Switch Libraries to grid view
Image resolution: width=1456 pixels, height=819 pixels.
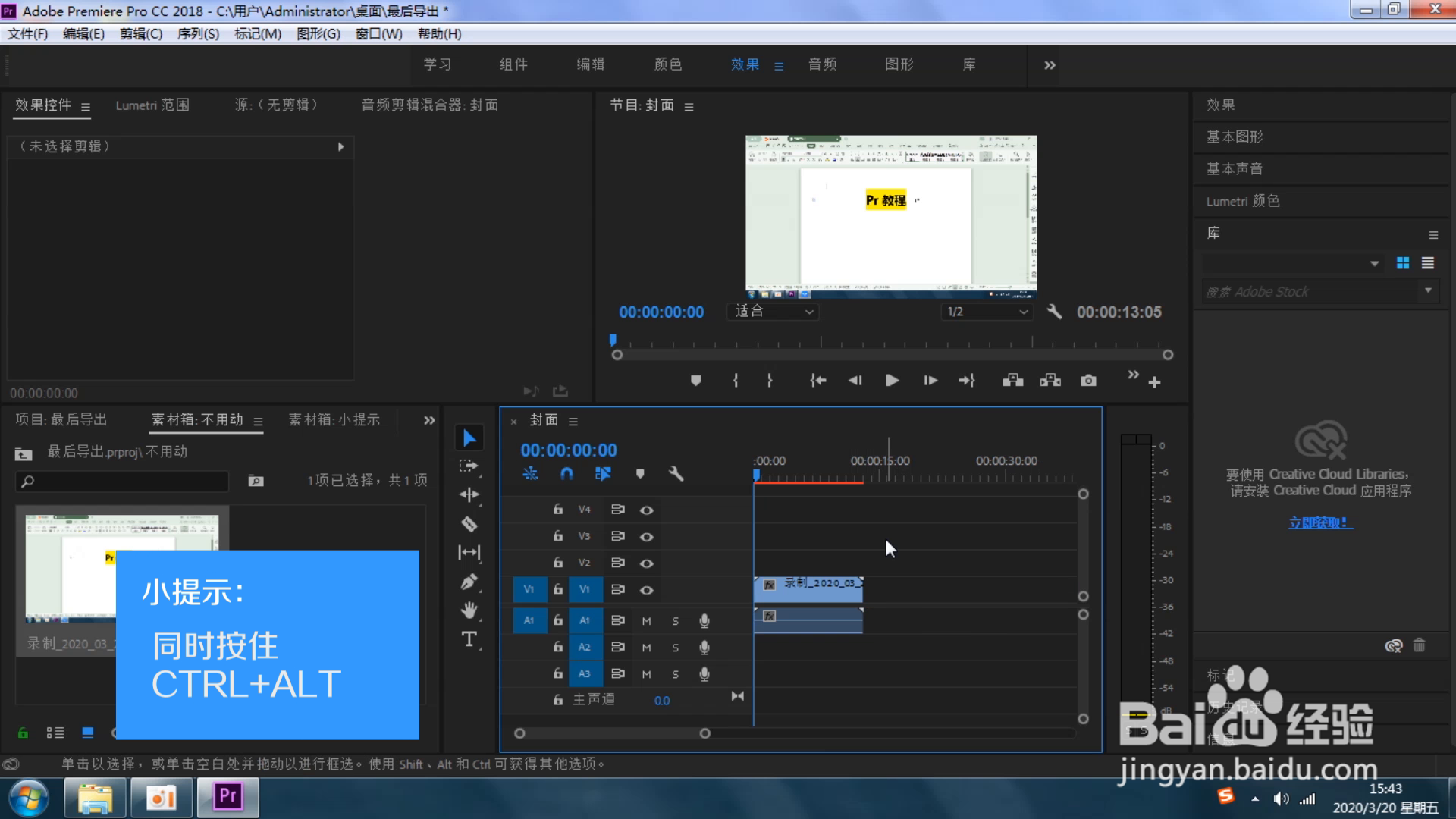click(1403, 263)
